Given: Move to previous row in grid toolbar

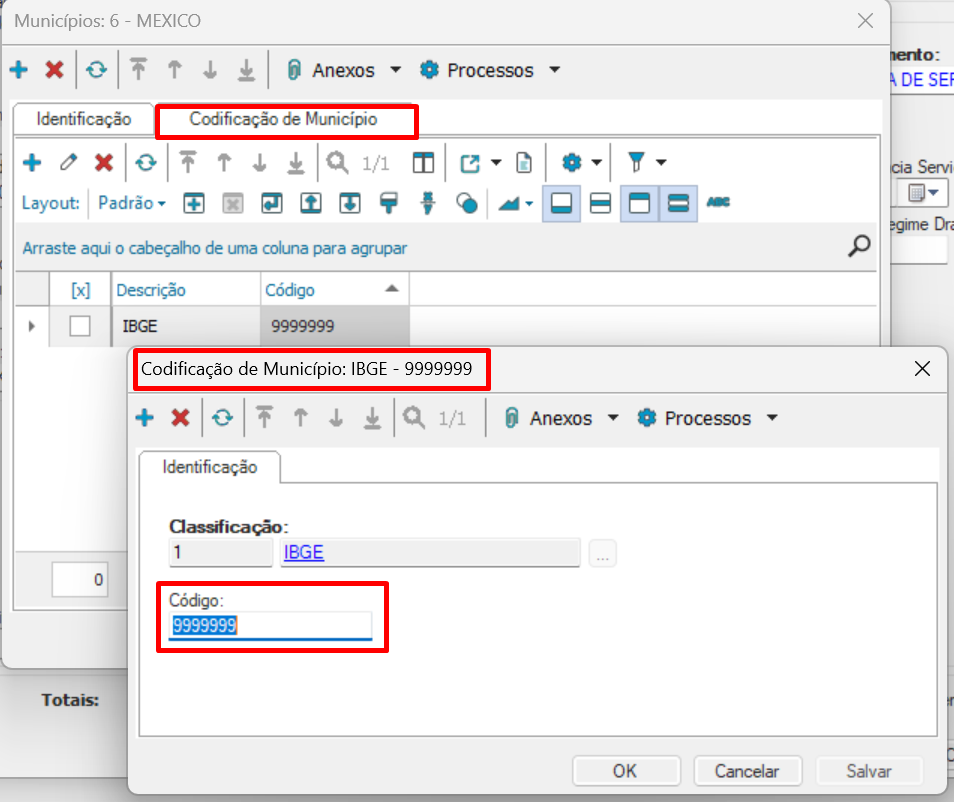Looking at the screenshot, I should (x=224, y=162).
